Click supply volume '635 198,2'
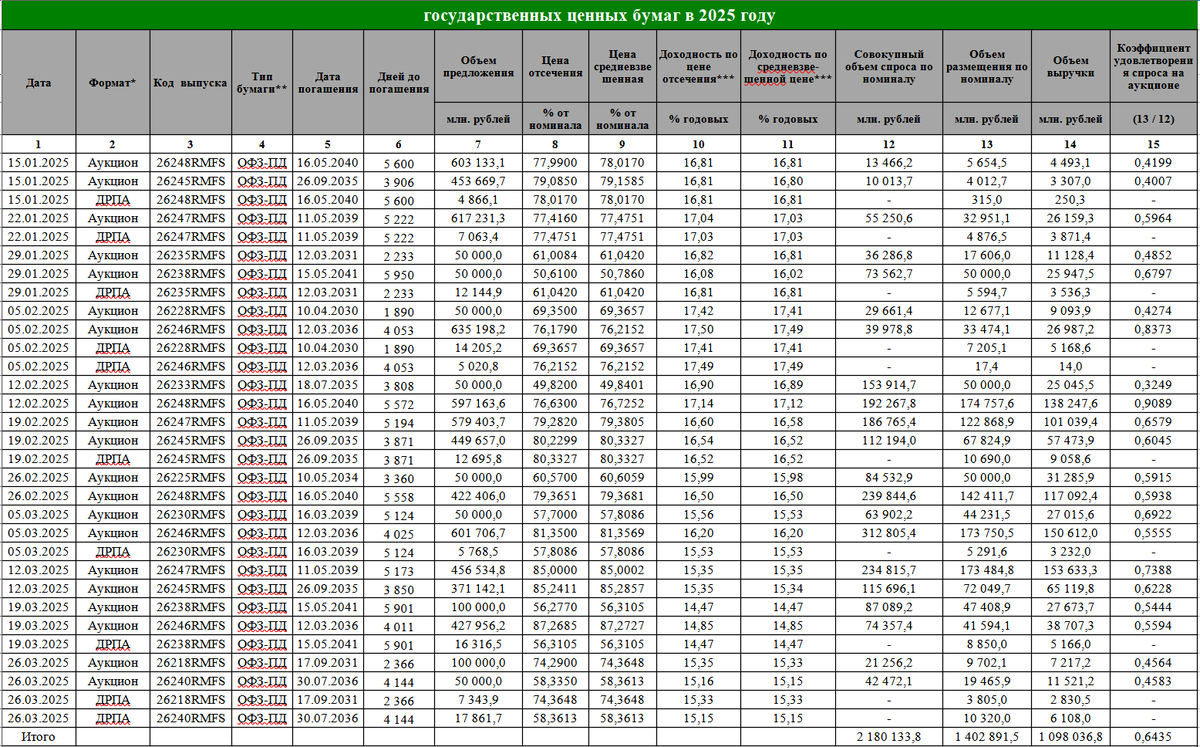Viewport: 1200px width, 747px height. pos(479,329)
